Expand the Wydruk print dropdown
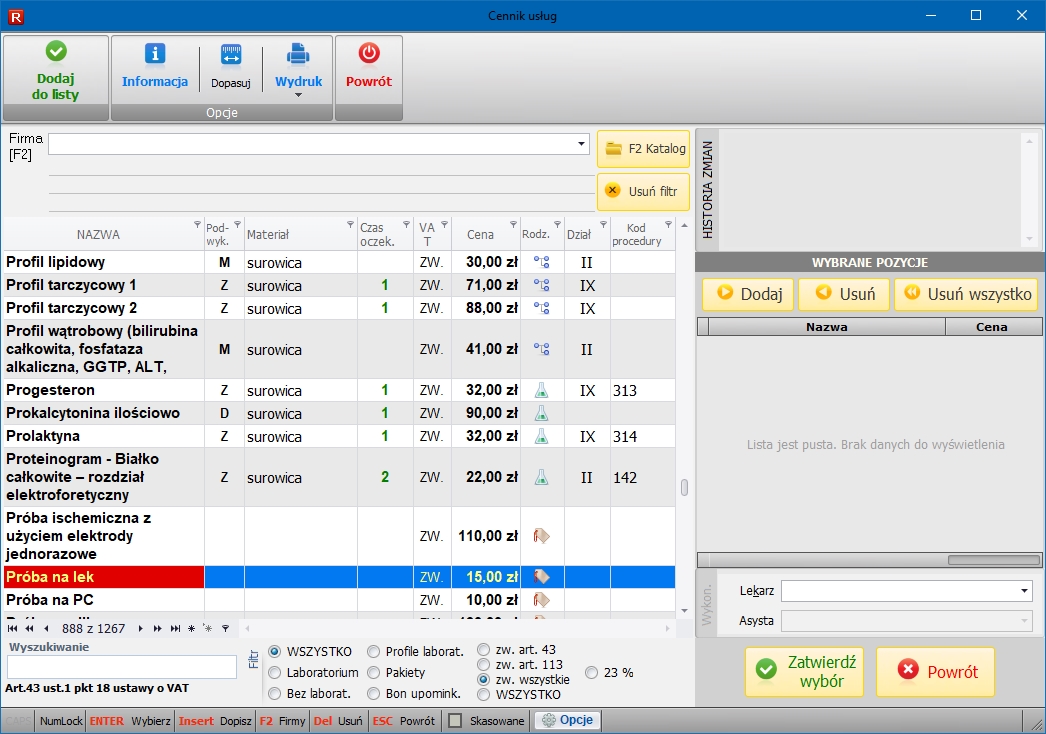 (298, 95)
